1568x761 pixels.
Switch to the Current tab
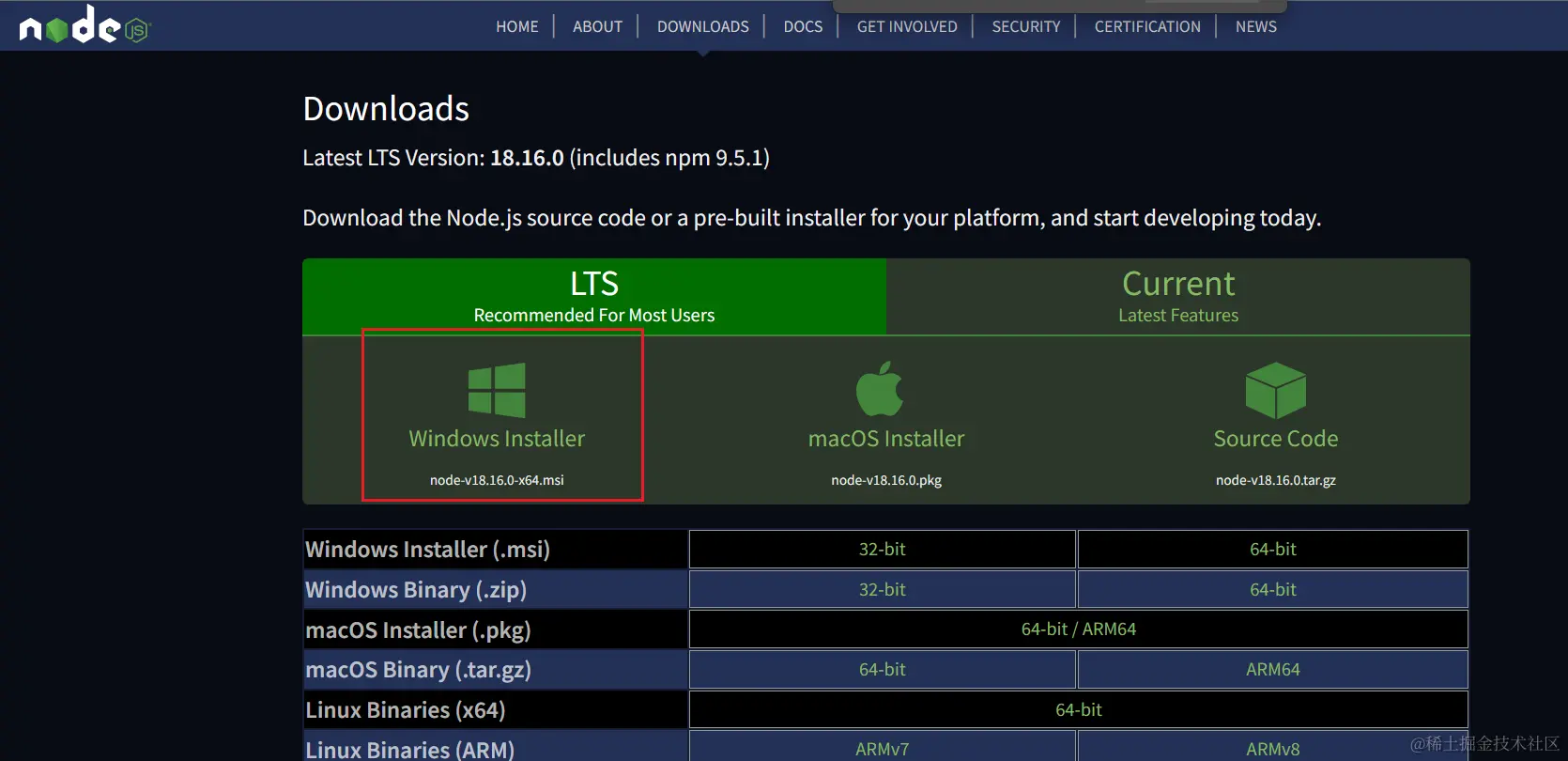click(1178, 297)
